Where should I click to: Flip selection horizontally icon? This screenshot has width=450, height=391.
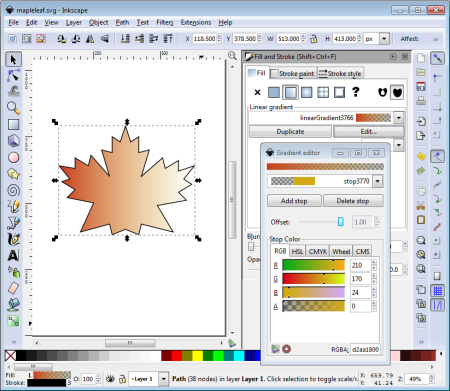90,39
